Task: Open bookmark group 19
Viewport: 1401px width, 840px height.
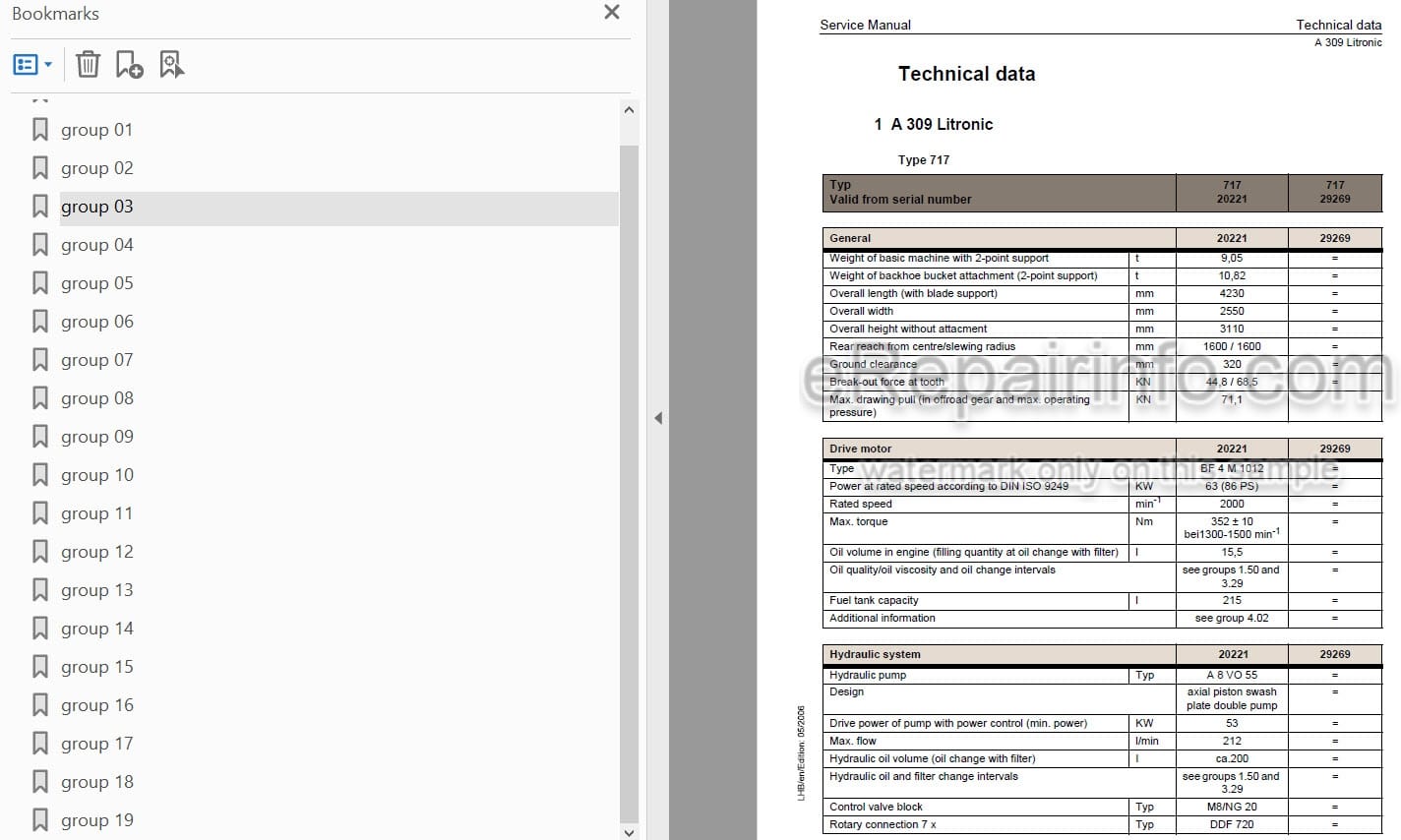Action: pos(96,820)
